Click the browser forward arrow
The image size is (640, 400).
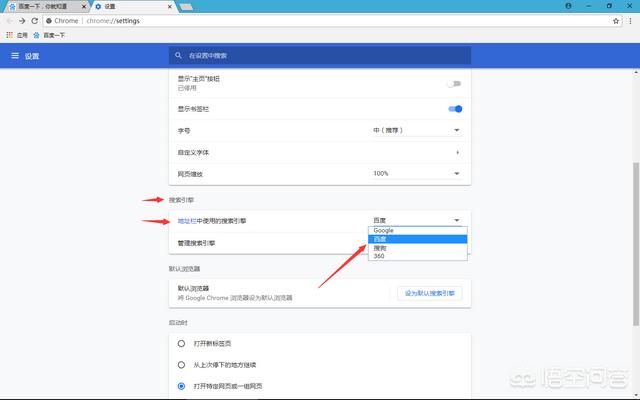point(22,21)
